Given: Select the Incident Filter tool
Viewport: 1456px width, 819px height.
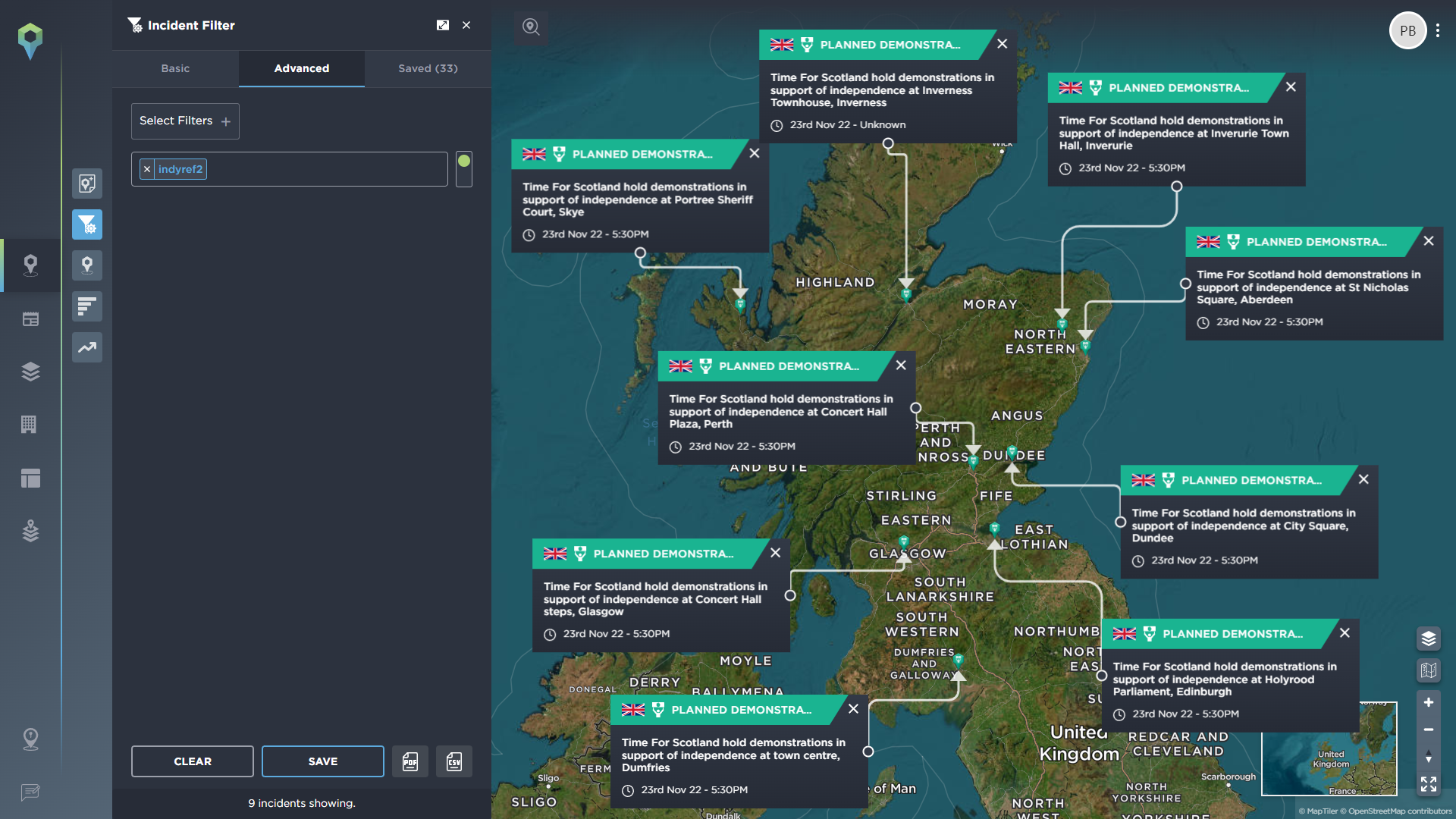Looking at the screenshot, I should (87, 224).
